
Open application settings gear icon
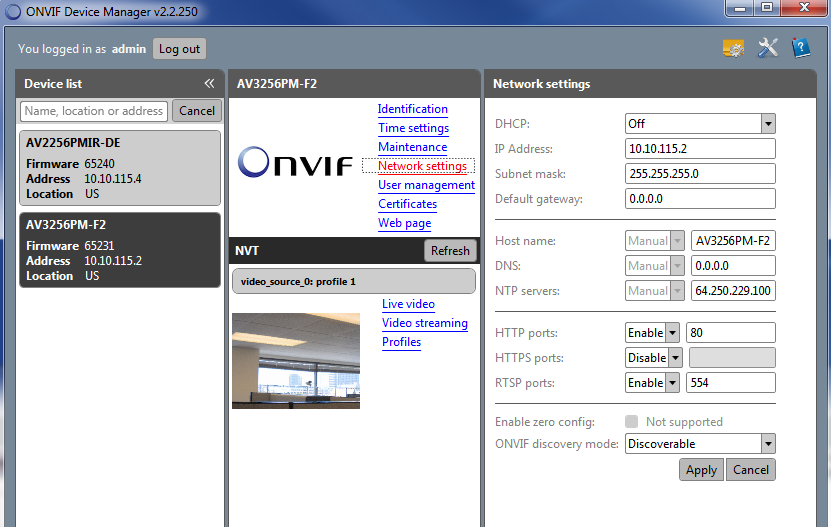pyautogui.click(x=733, y=49)
